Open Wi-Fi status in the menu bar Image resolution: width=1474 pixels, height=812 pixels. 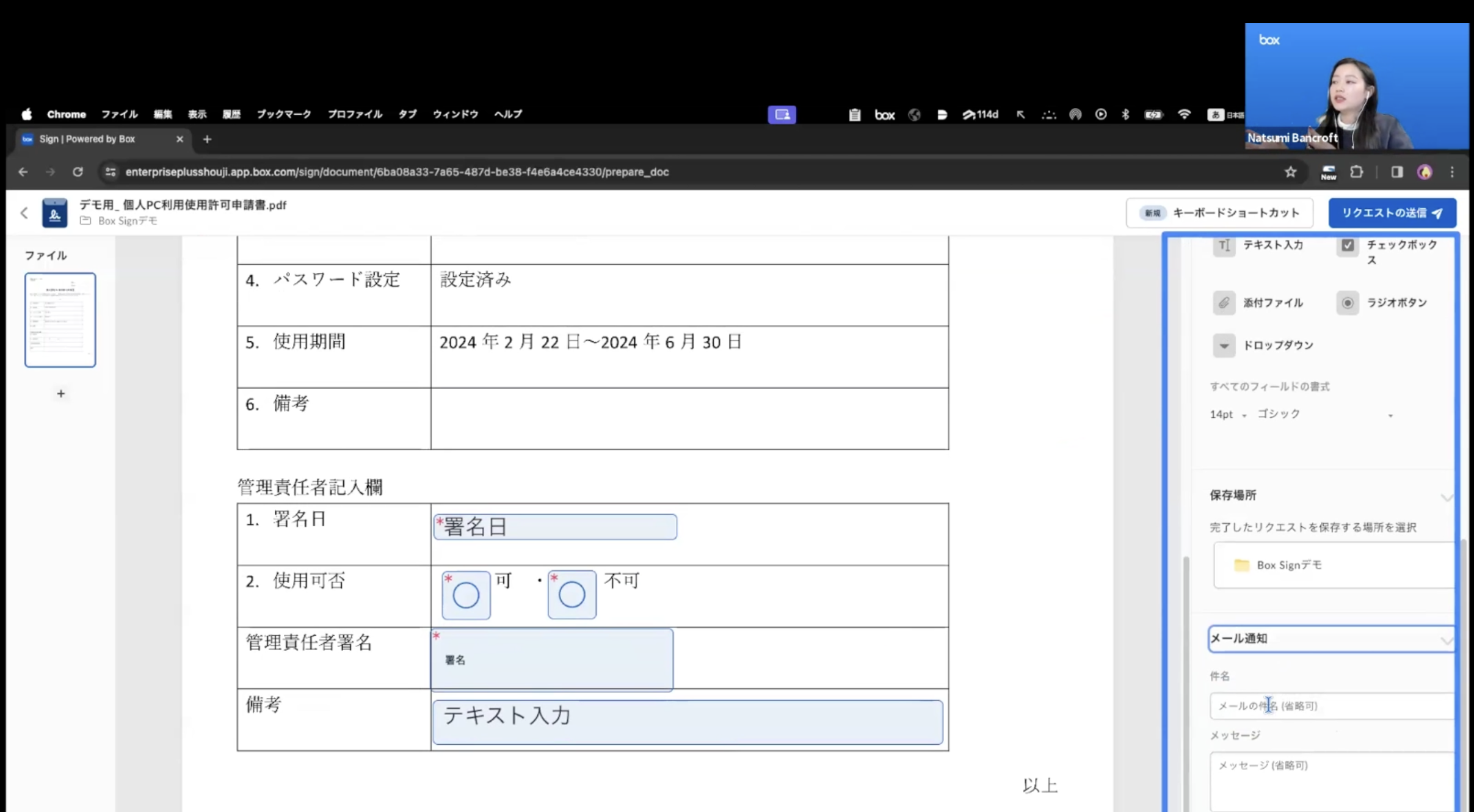coord(1184,114)
